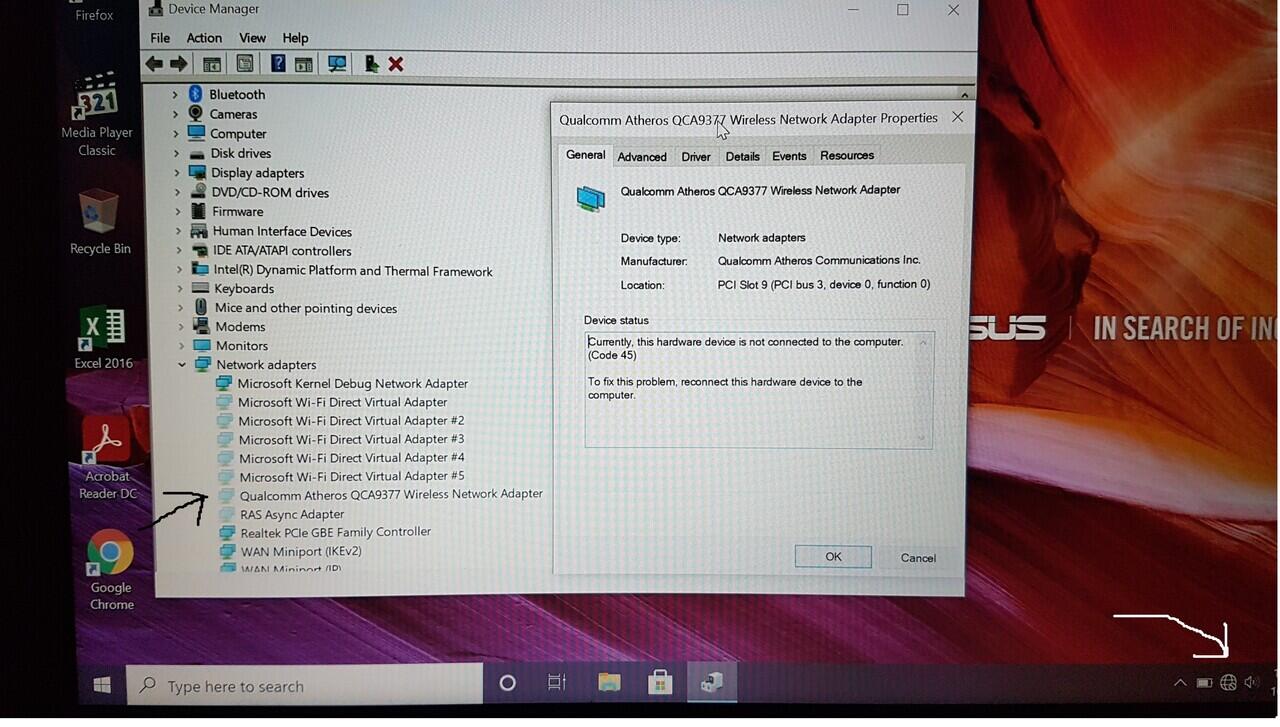Click the Device Manager taskbar icon
Viewport: 1280px width, 727px height.
[x=712, y=683]
